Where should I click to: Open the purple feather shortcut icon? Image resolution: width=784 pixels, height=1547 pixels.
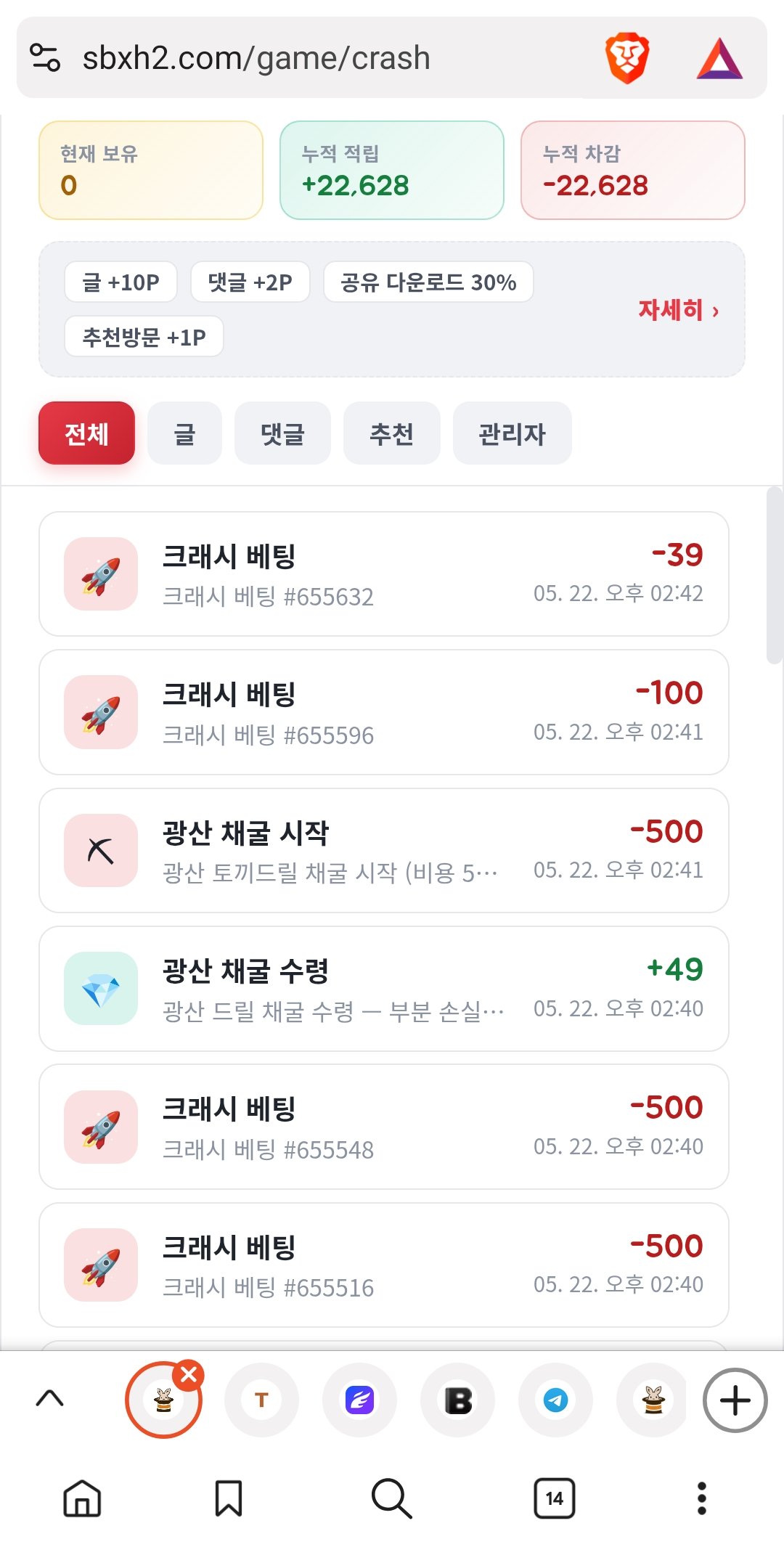[x=359, y=1400]
